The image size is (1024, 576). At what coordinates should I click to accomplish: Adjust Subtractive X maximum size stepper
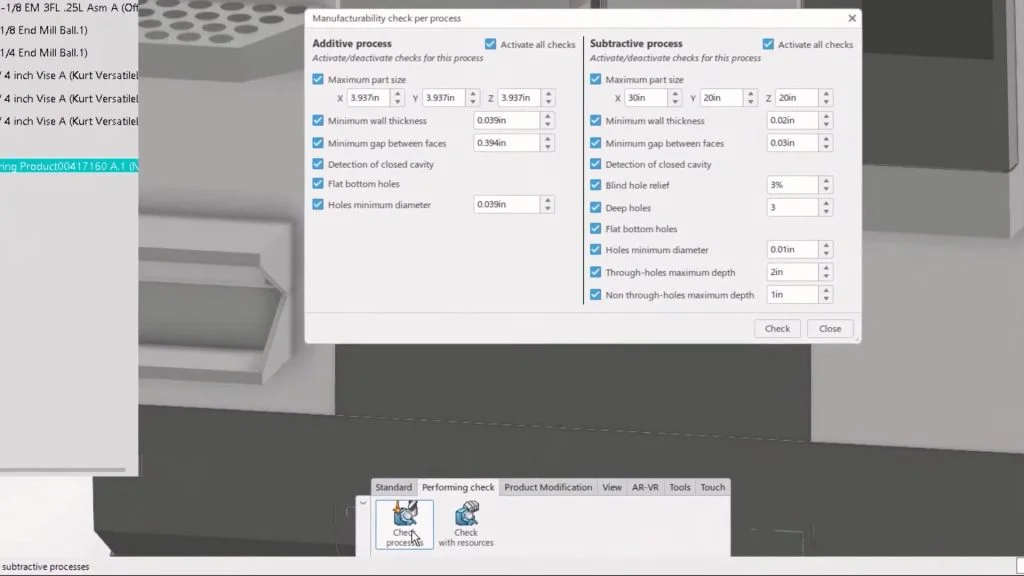click(674, 98)
